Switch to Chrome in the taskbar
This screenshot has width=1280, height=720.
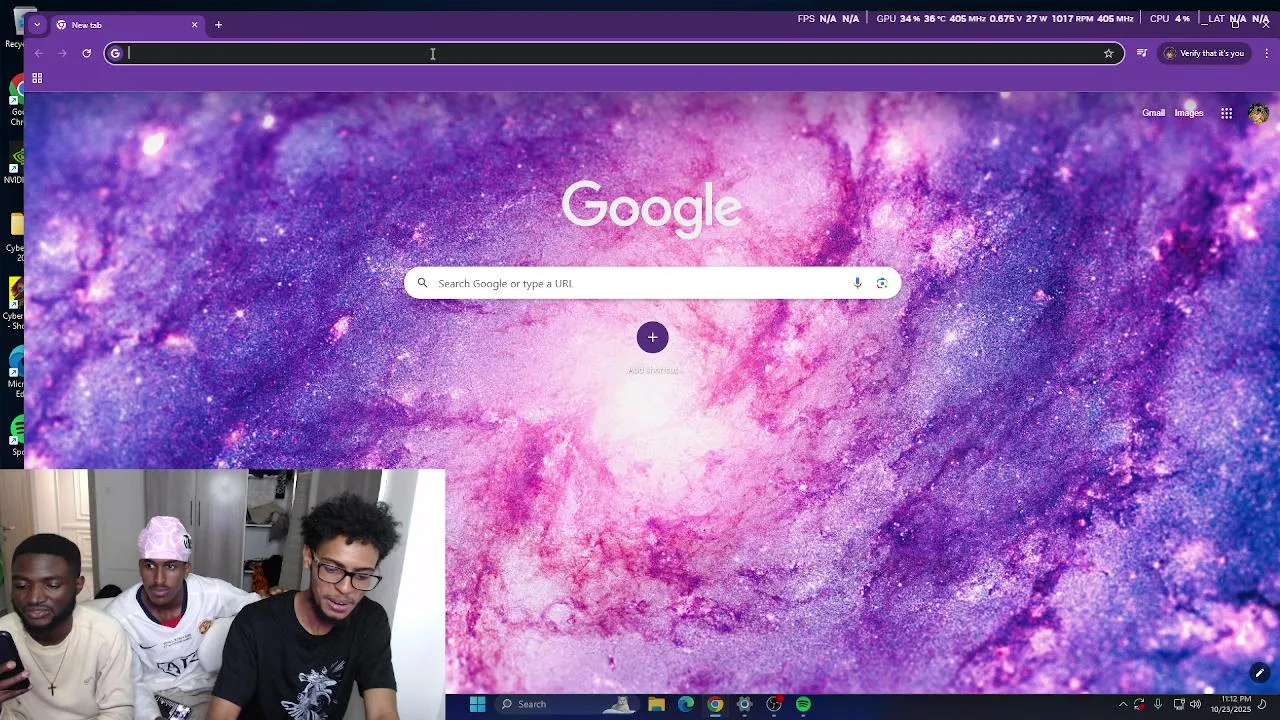pyautogui.click(x=715, y=704)
